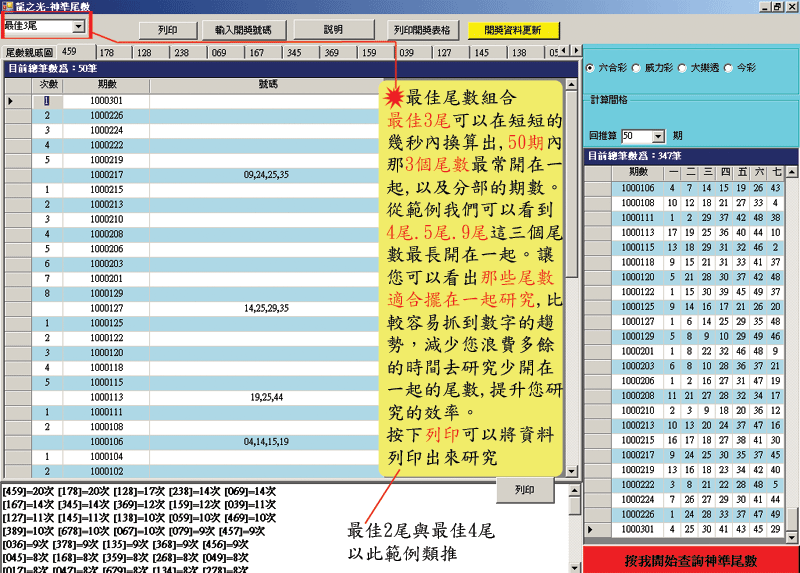Viewport: 800px width, 573px height.
Task: Click the 列印開獎表格 button
Action: [422, 30]
